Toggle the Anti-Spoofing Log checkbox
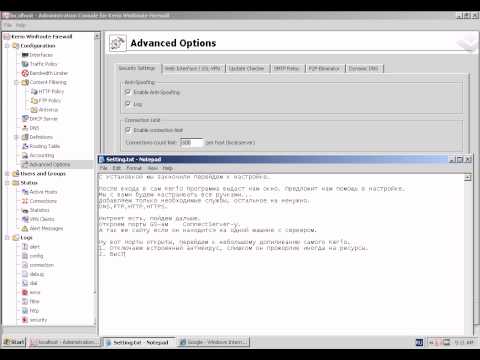480x360 pixels. (128, 104)
